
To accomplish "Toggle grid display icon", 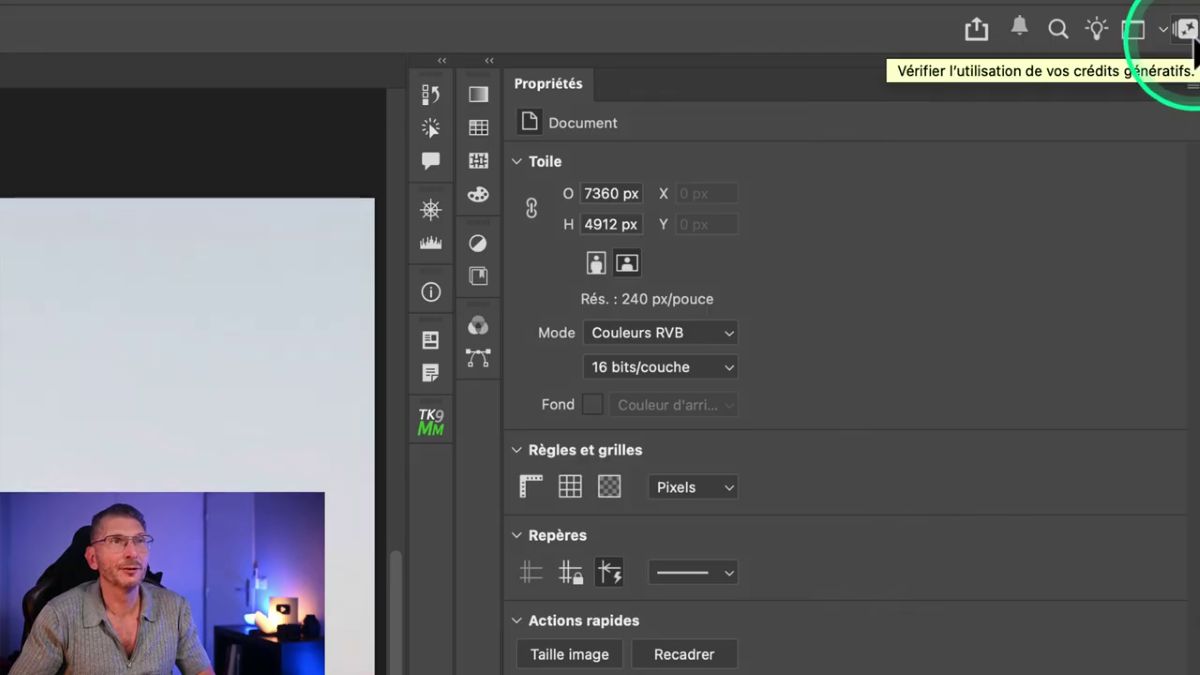I will 570,487.
